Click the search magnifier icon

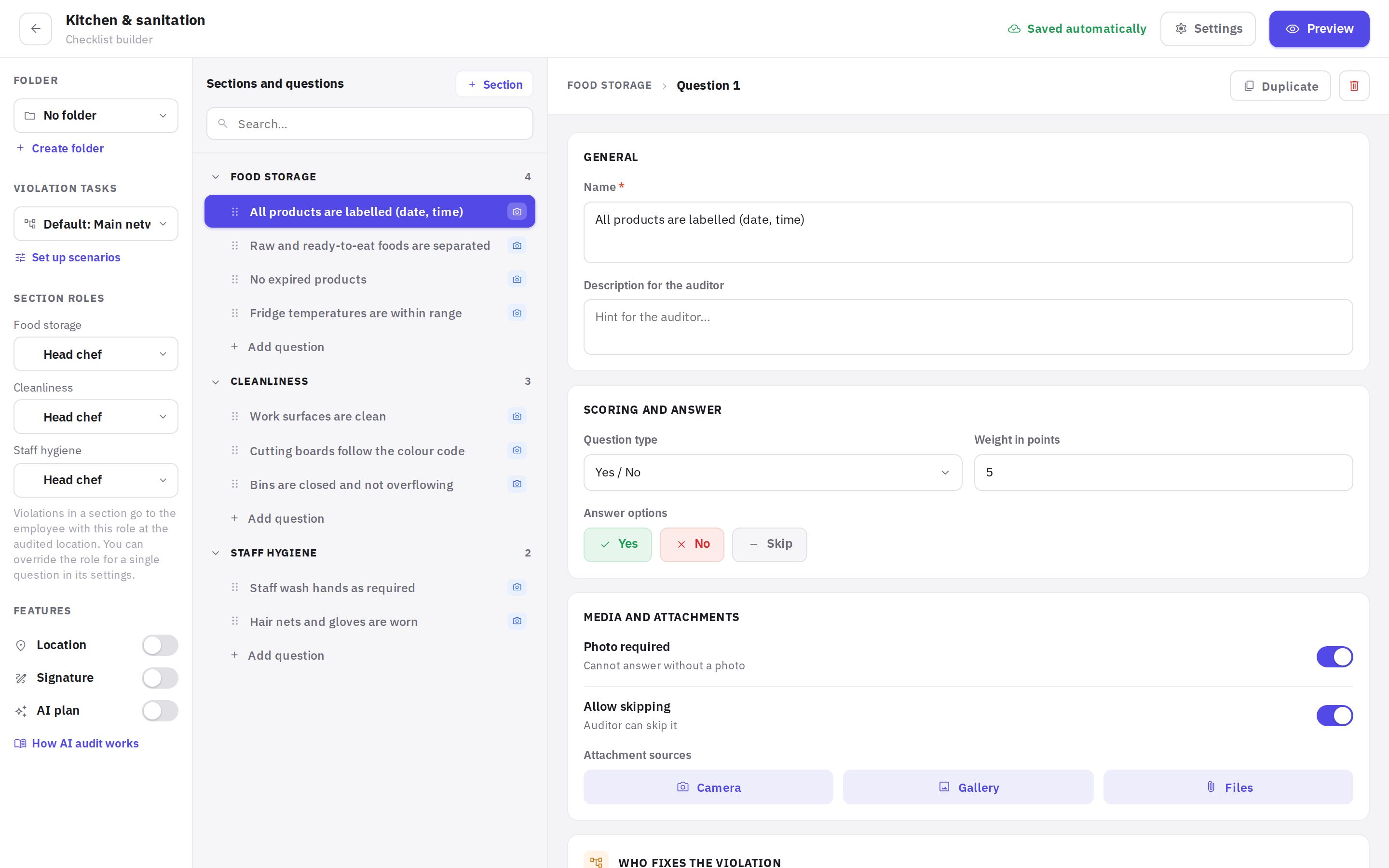point(223,123)
